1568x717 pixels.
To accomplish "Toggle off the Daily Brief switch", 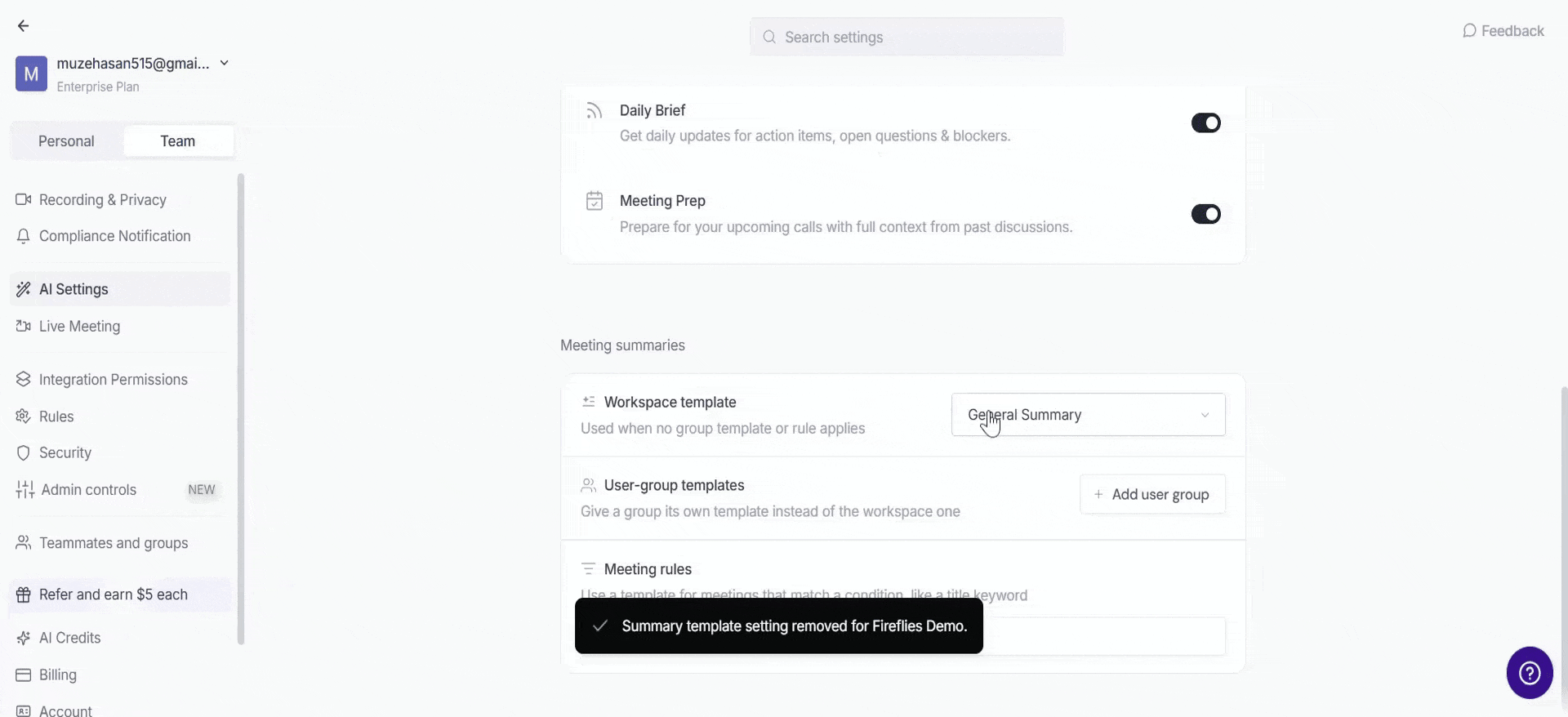I will click(x=1206, y=122).
